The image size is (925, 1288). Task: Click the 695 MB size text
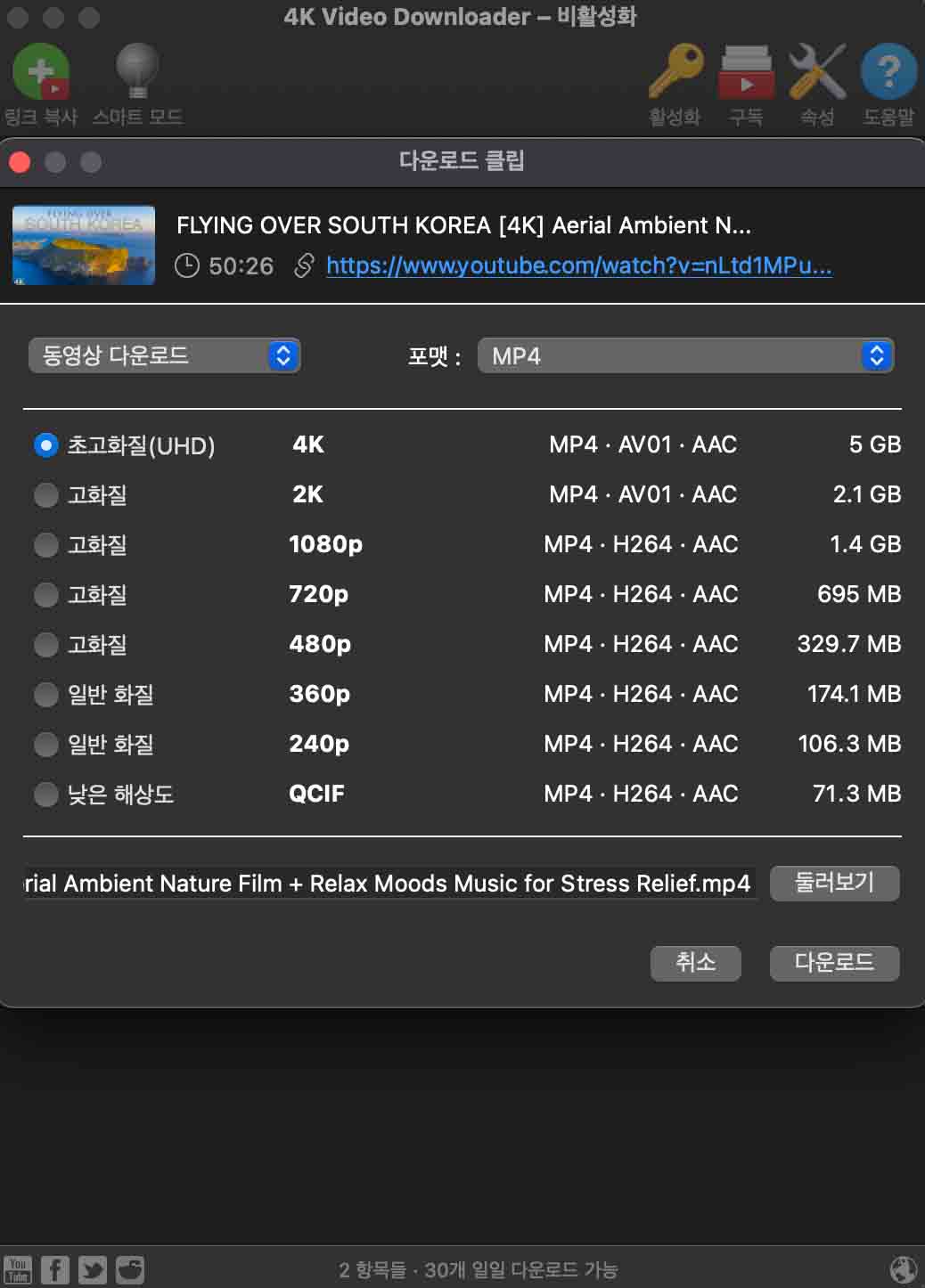click(x=859, y=594)
